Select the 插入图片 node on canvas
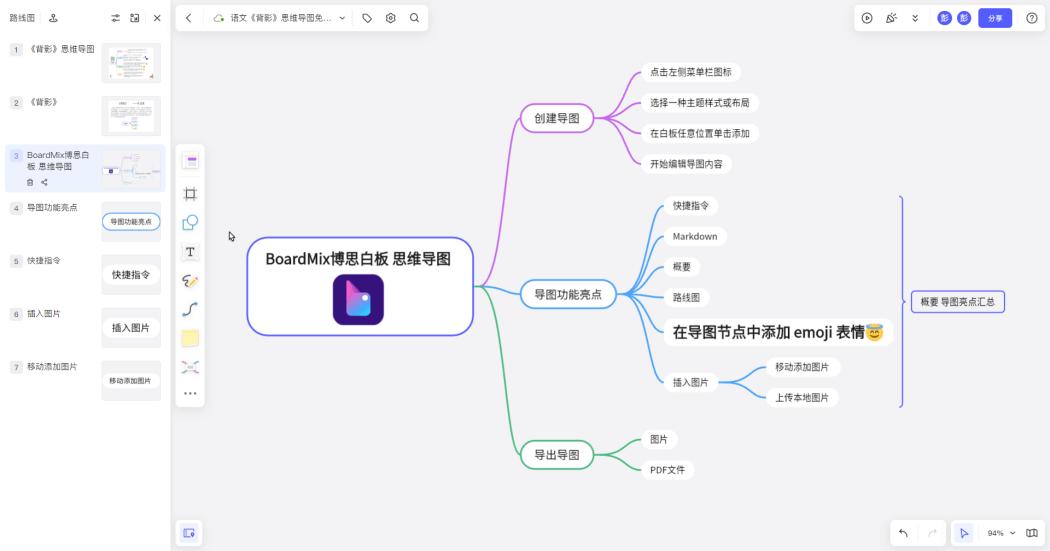1050x551 pixels. click(690, 382)
